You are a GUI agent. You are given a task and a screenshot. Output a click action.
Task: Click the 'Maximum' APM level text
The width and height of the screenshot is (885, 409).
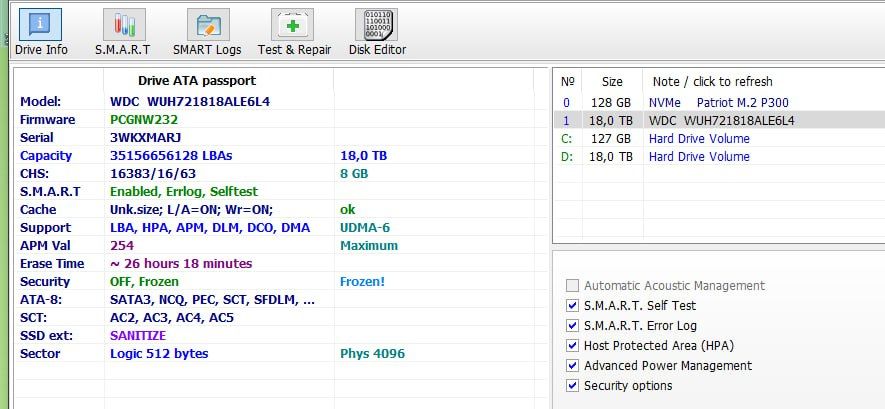369,245
